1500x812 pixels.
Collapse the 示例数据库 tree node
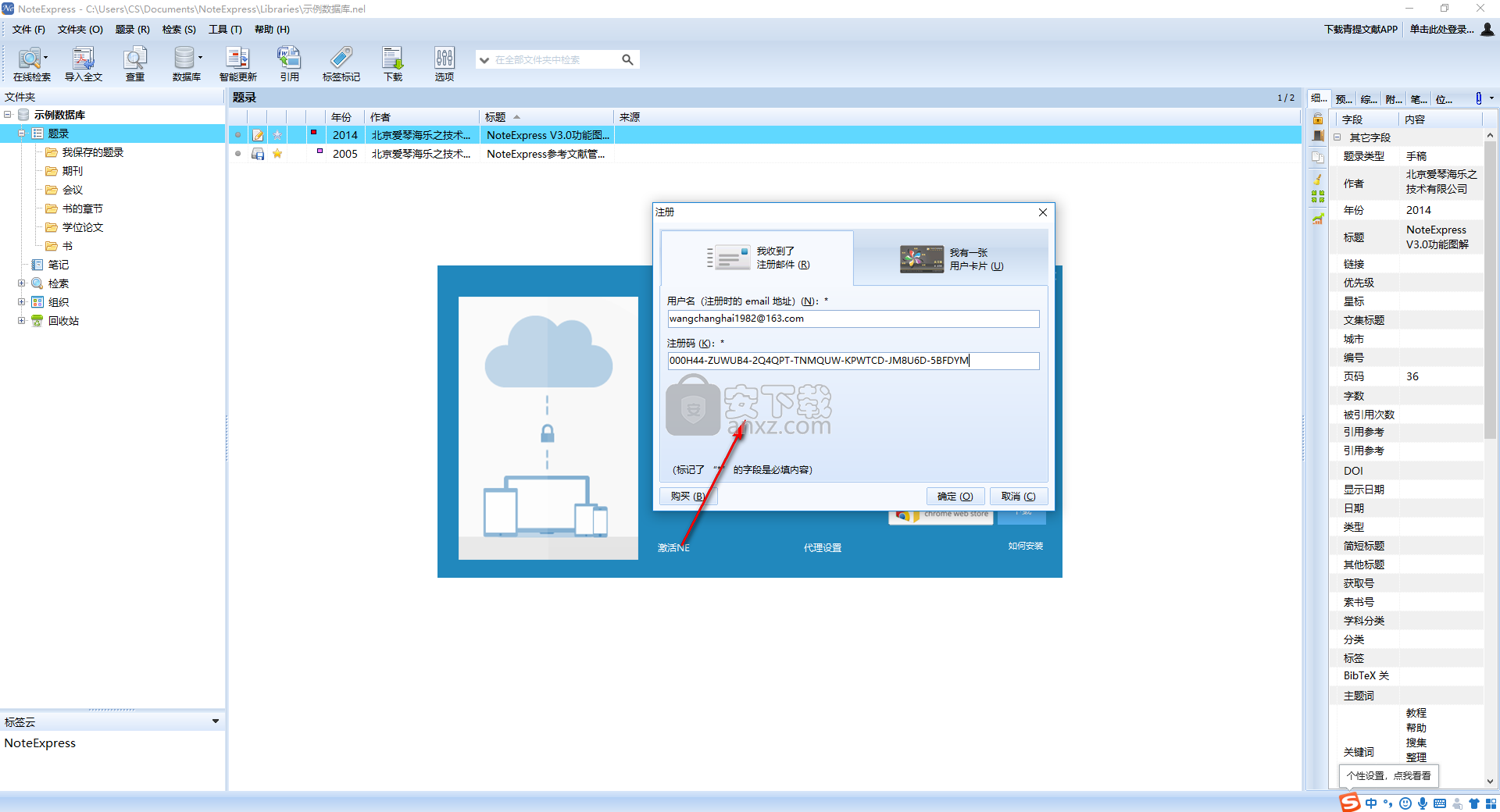(8, 115)
